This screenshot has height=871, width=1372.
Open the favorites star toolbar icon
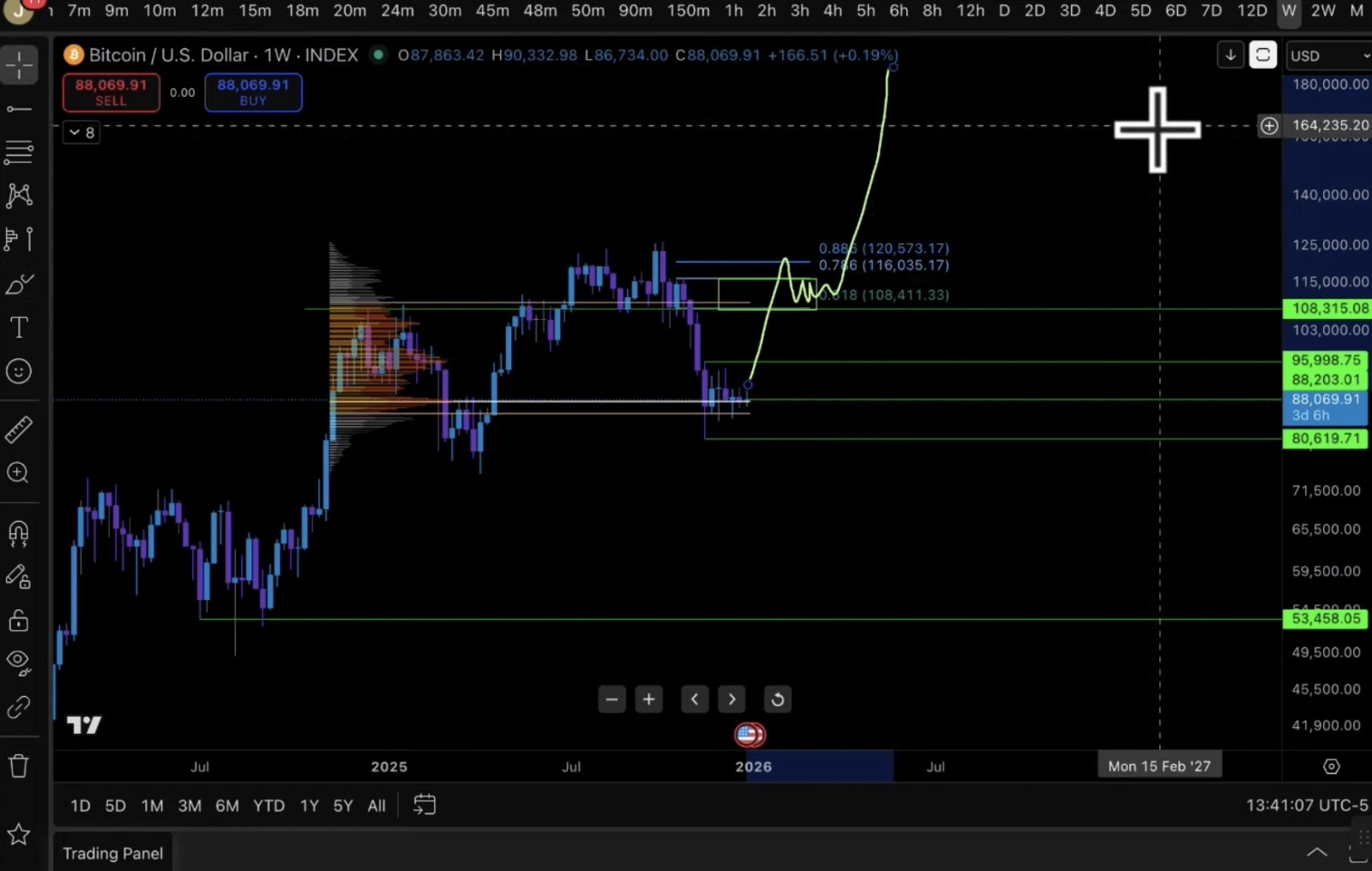(19, 834)
